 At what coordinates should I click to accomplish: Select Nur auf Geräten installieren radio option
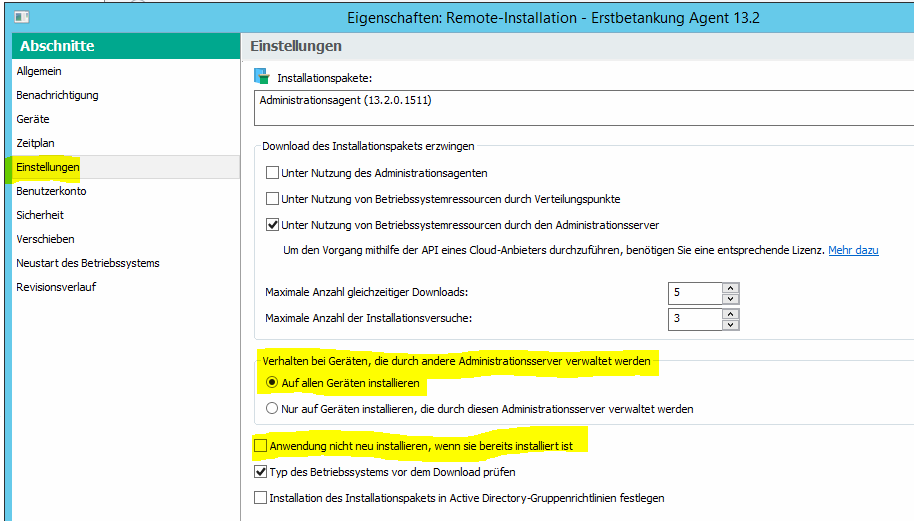272,409
